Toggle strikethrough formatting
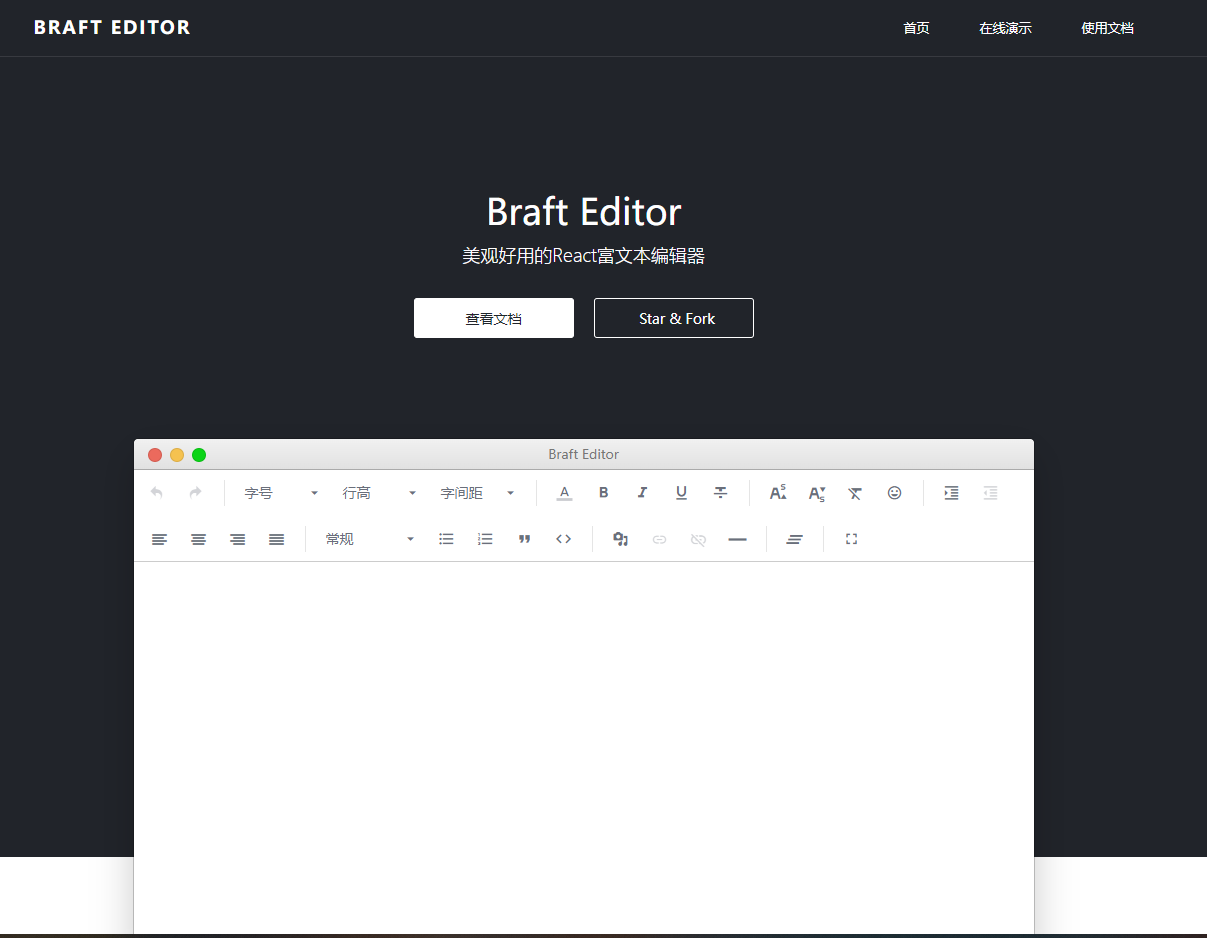 tap(720, 493)
